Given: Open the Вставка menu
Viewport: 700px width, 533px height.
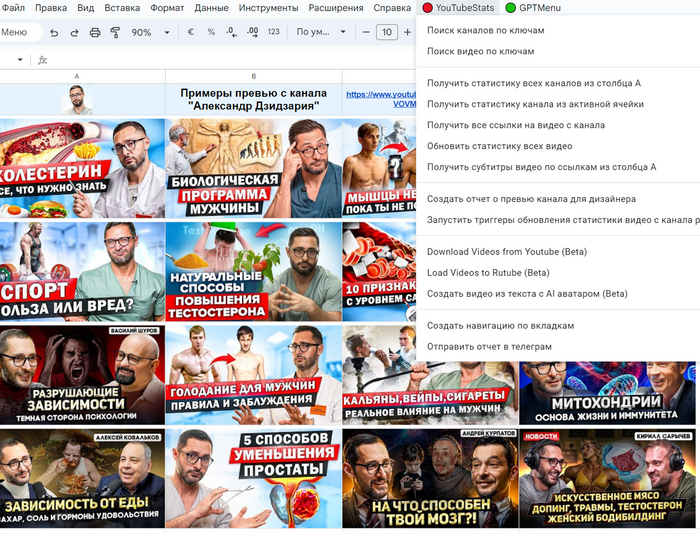Looking at the screenshot, I should click(122, 8).
